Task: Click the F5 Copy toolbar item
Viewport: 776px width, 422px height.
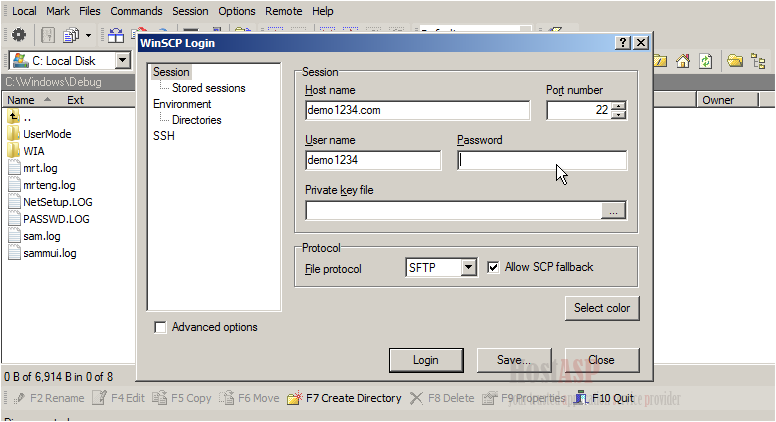Action: 182,398
